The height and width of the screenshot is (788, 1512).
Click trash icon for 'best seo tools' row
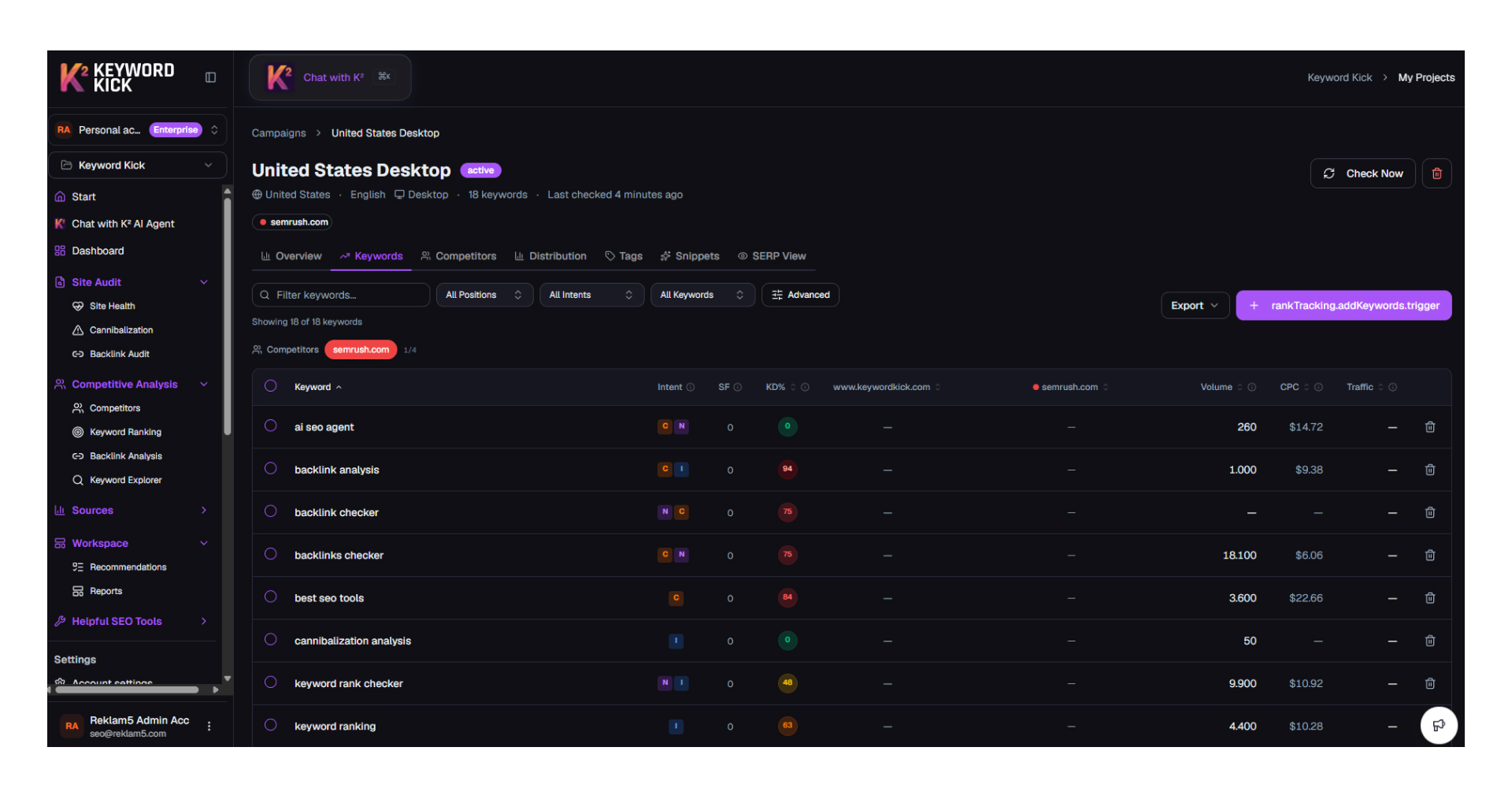1430,598
